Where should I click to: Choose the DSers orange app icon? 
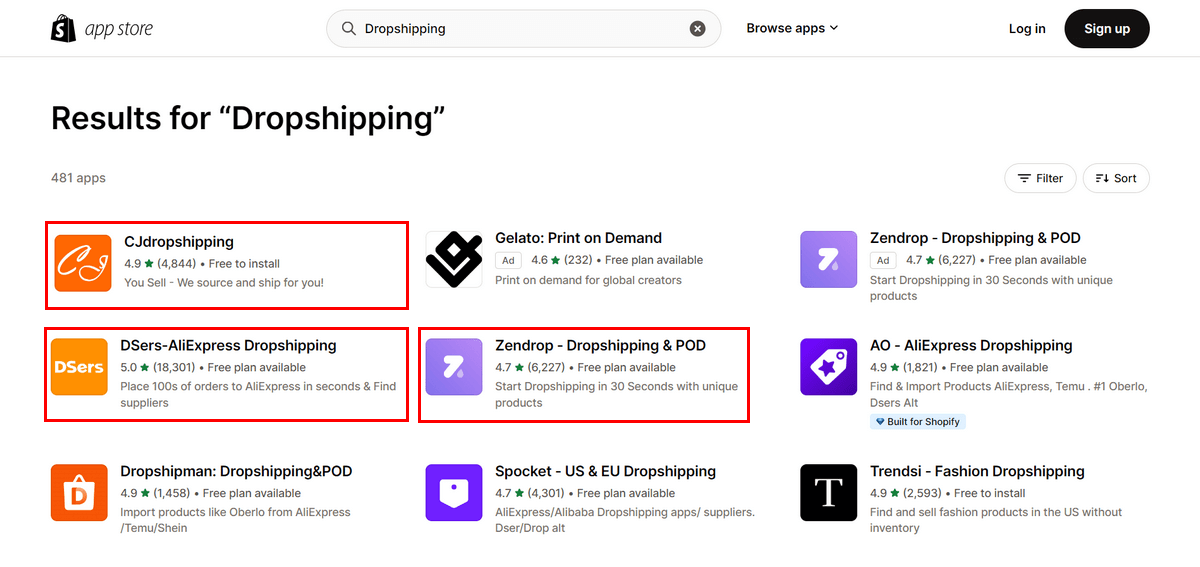coord(79,367)
